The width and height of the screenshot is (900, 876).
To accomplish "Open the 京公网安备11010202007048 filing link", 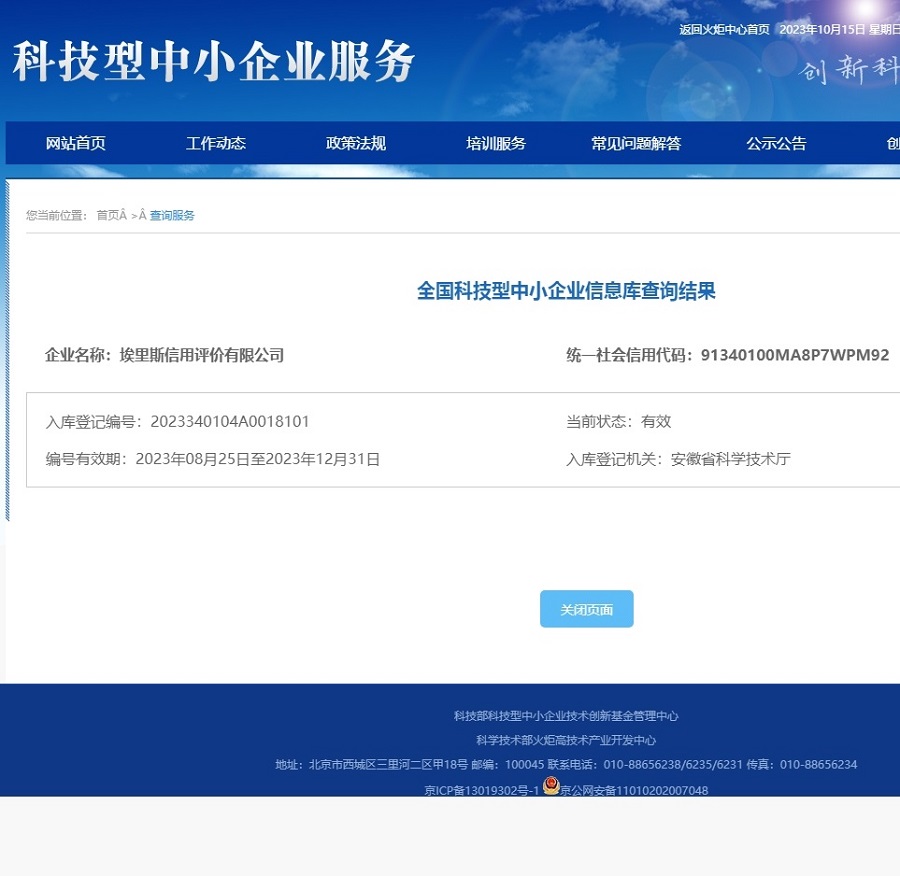I will click(x=633, y=790).
